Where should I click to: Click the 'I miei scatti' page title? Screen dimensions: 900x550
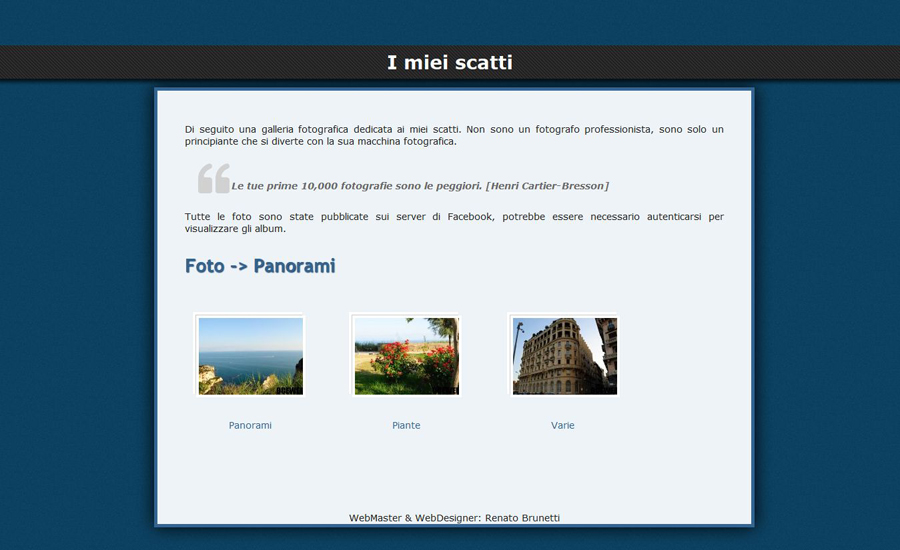point(450,62)
